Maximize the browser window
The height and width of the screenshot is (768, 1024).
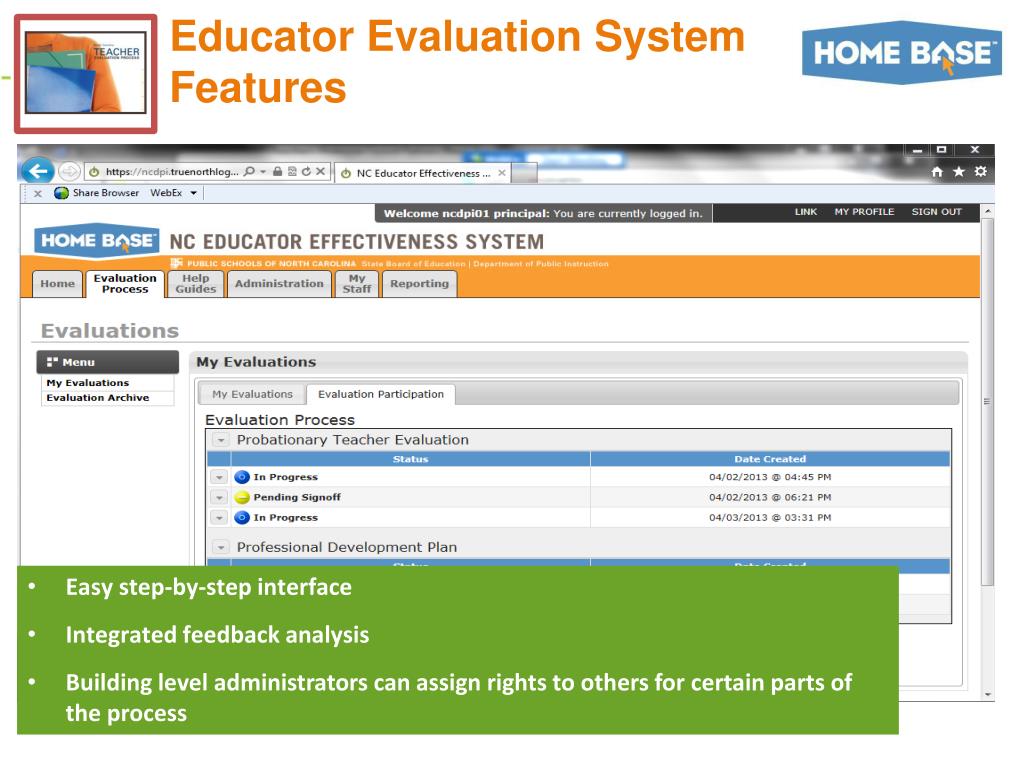(x=941, y=150)
